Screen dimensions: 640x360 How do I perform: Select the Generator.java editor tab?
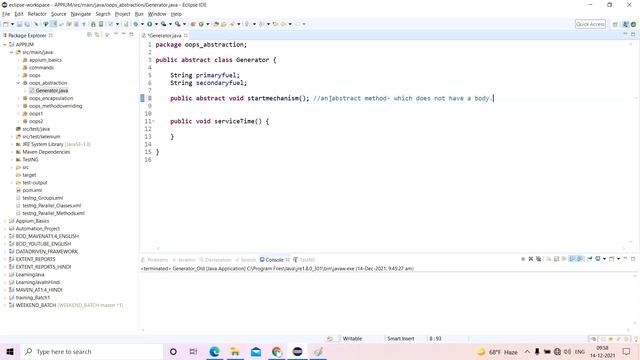coord(164,36)
